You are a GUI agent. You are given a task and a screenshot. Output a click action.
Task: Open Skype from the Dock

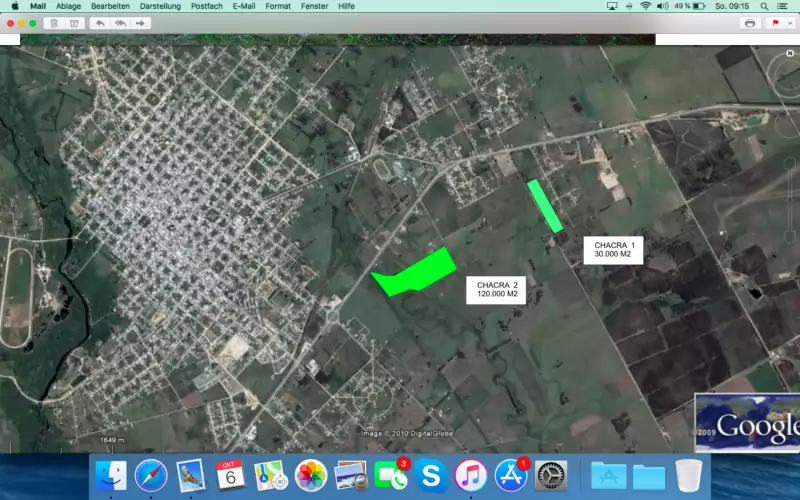point(430,474)
